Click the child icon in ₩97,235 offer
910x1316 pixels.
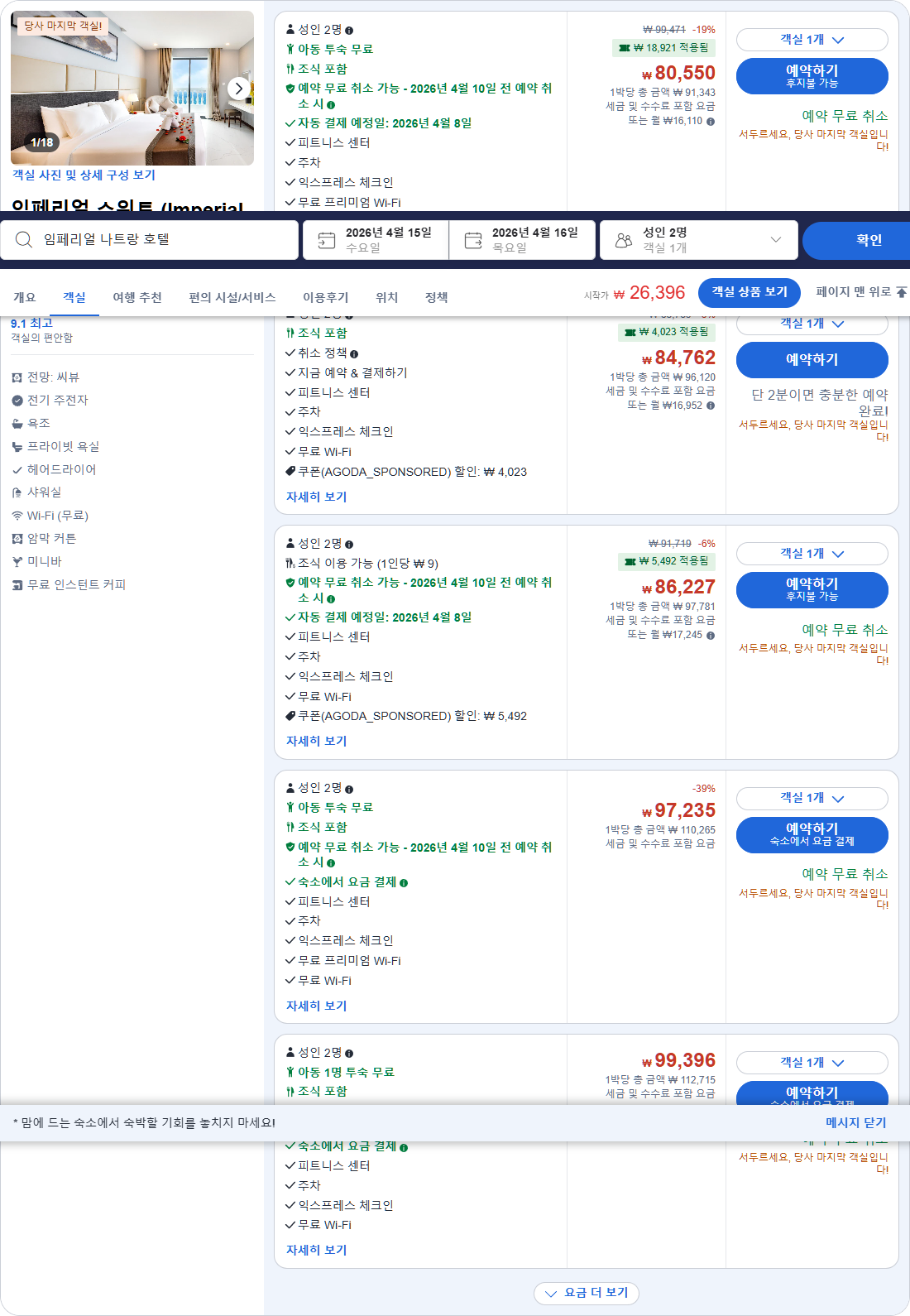(290, 808)
